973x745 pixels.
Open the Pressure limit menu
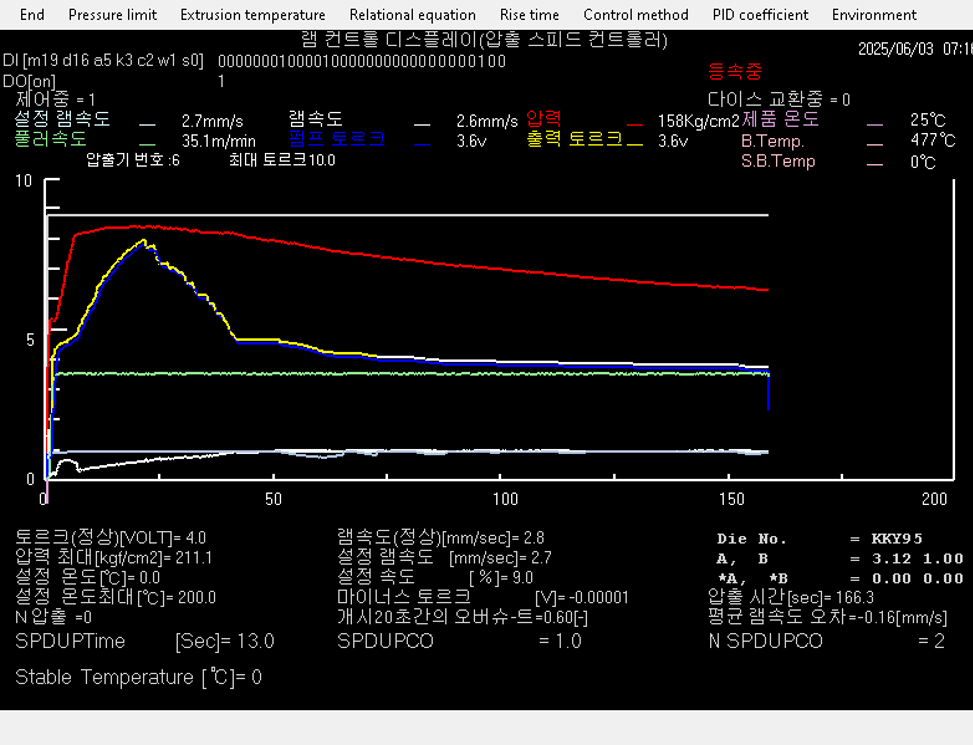[x=112, y=15]
